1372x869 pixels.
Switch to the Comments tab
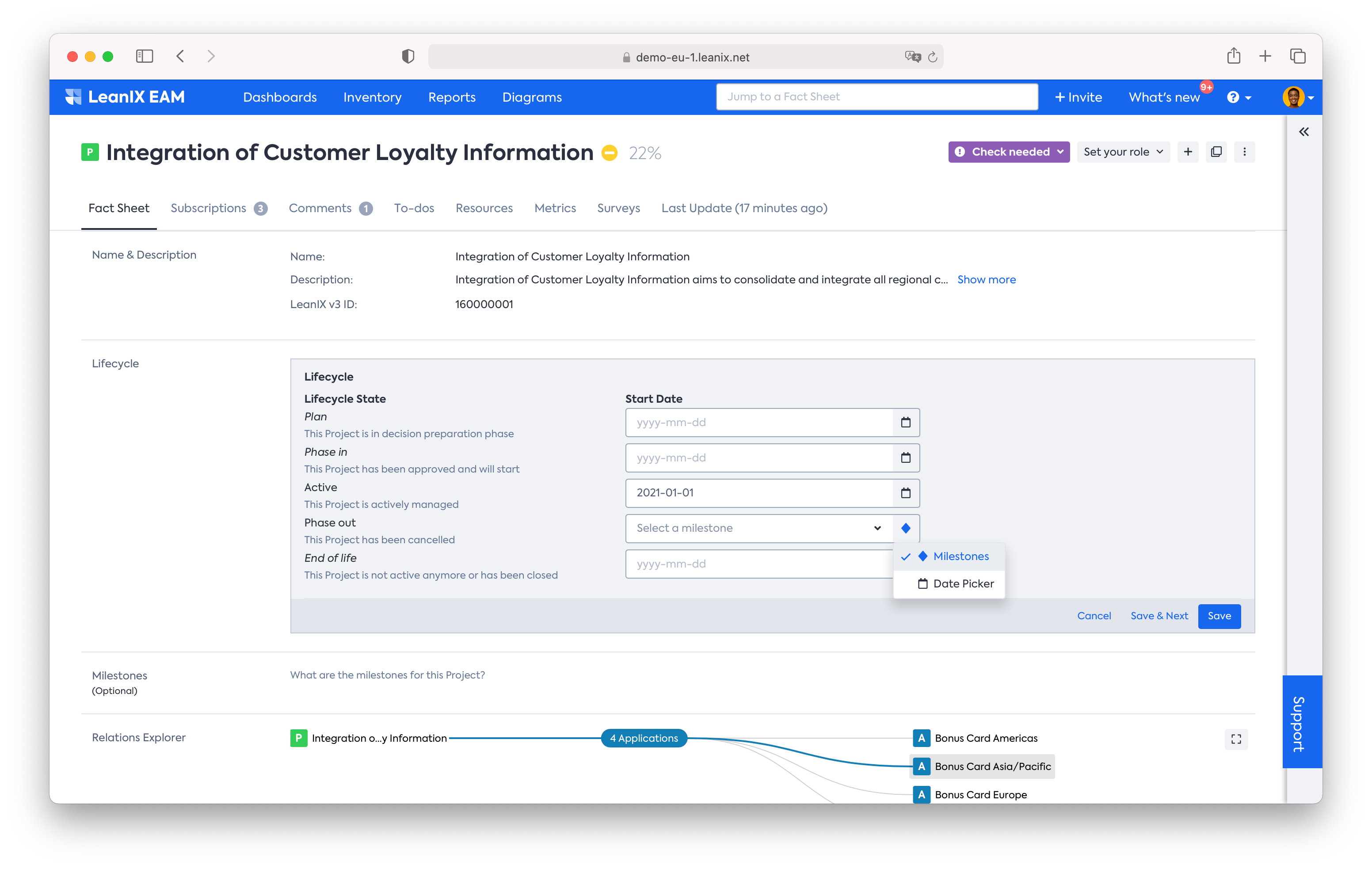click(x=331, y=209)
